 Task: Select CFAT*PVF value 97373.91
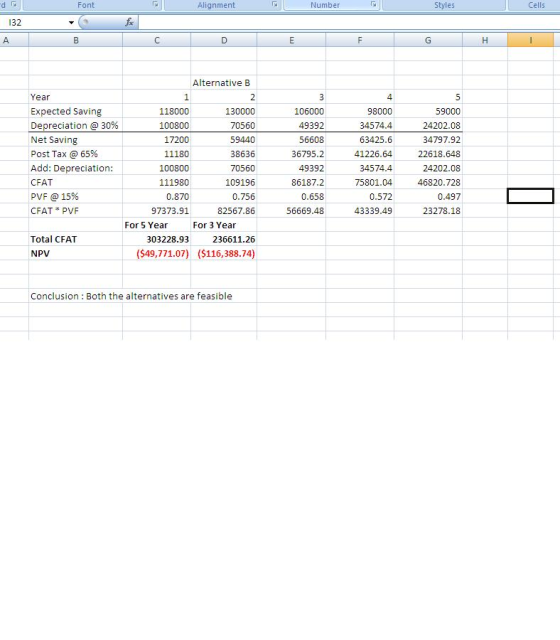point(156,211)
